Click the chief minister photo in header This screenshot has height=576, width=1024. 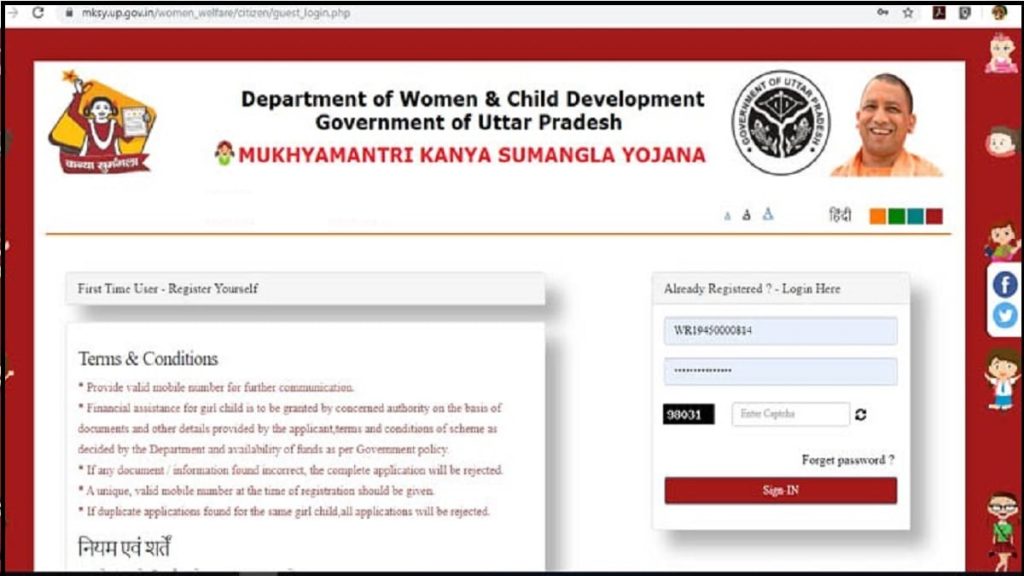pos(887,124)
